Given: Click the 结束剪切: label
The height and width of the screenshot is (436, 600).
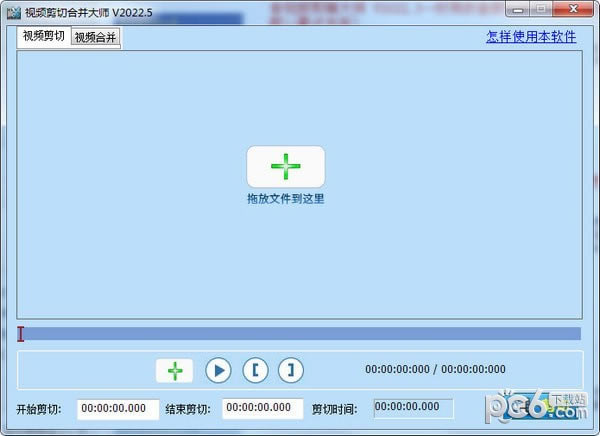Looking at the screenshot, I should [x=188, y=410].
